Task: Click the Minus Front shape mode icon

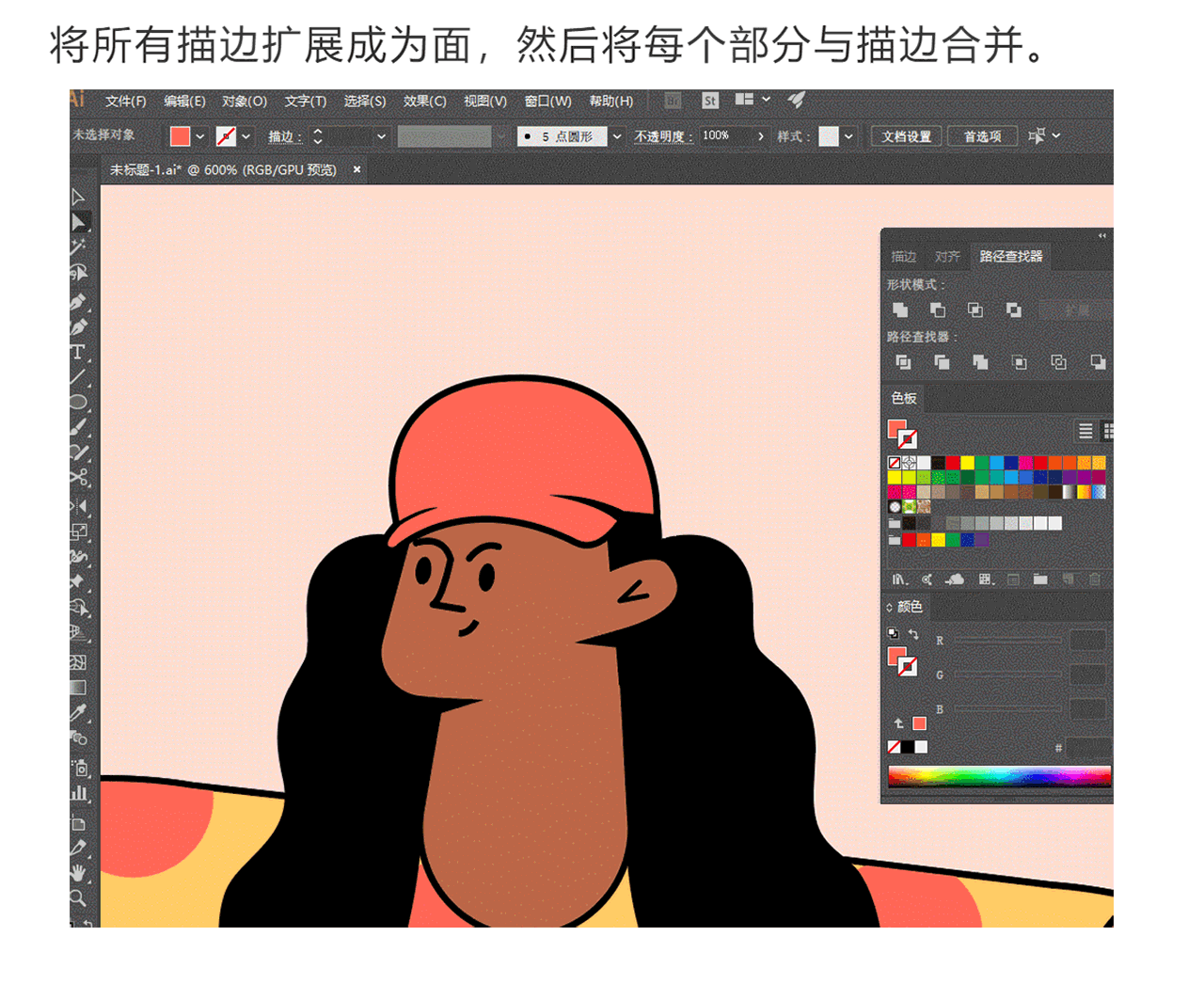Action: [938, 310]
